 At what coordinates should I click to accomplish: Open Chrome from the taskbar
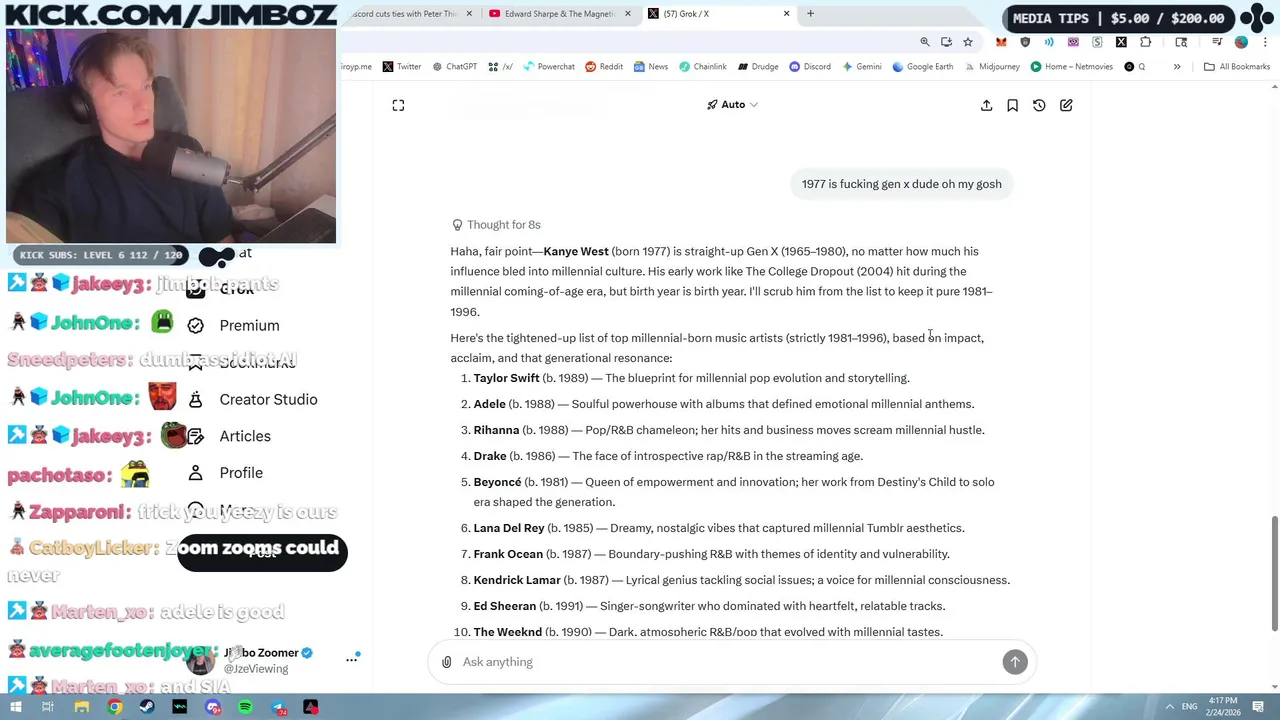(115, 707)
